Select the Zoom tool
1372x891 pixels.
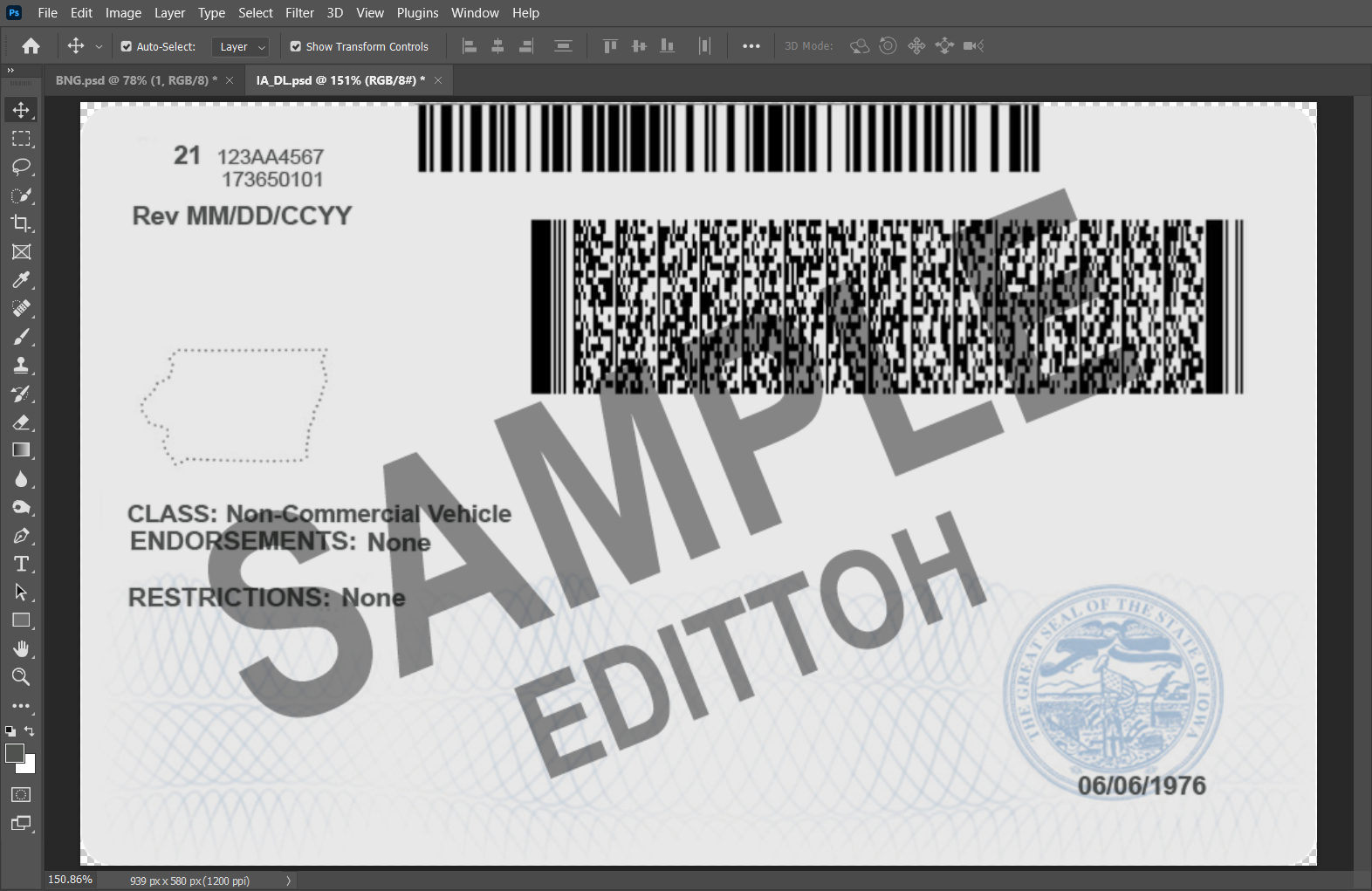[x=21, y=677]
